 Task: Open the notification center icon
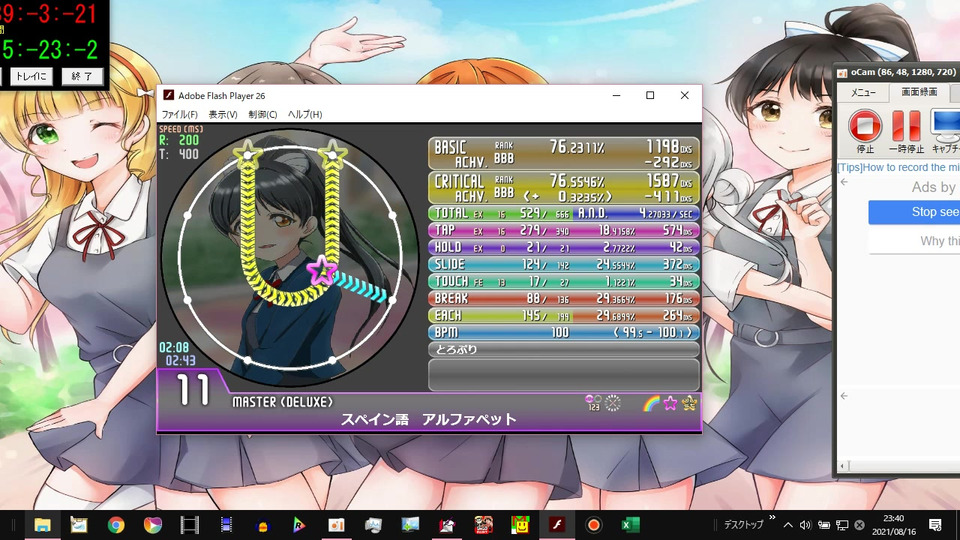pyautogui.click(x=935, y=525)
